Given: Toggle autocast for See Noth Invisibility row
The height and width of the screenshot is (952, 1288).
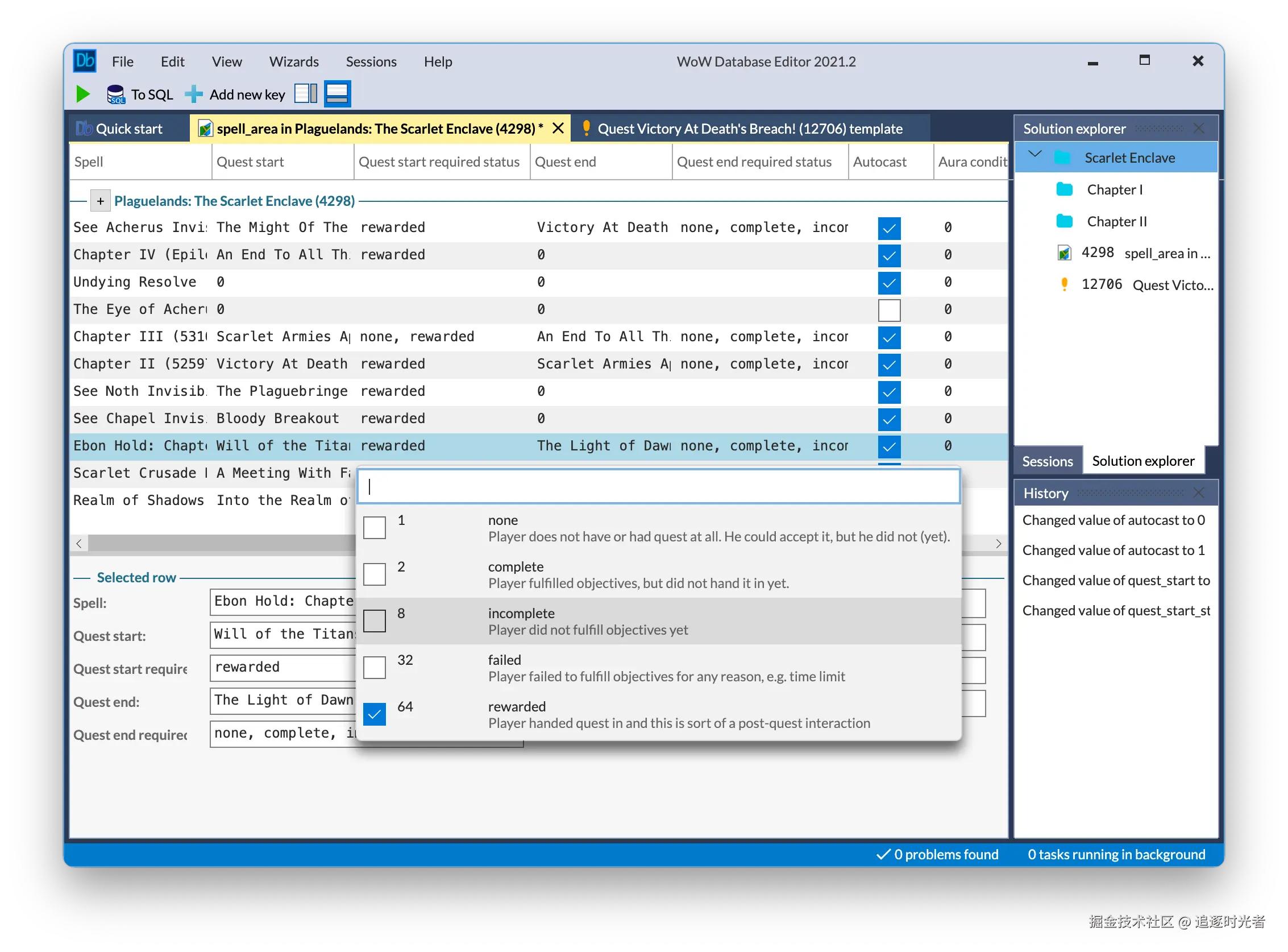Looking at the screenshot, I should (x=890, y=392).
